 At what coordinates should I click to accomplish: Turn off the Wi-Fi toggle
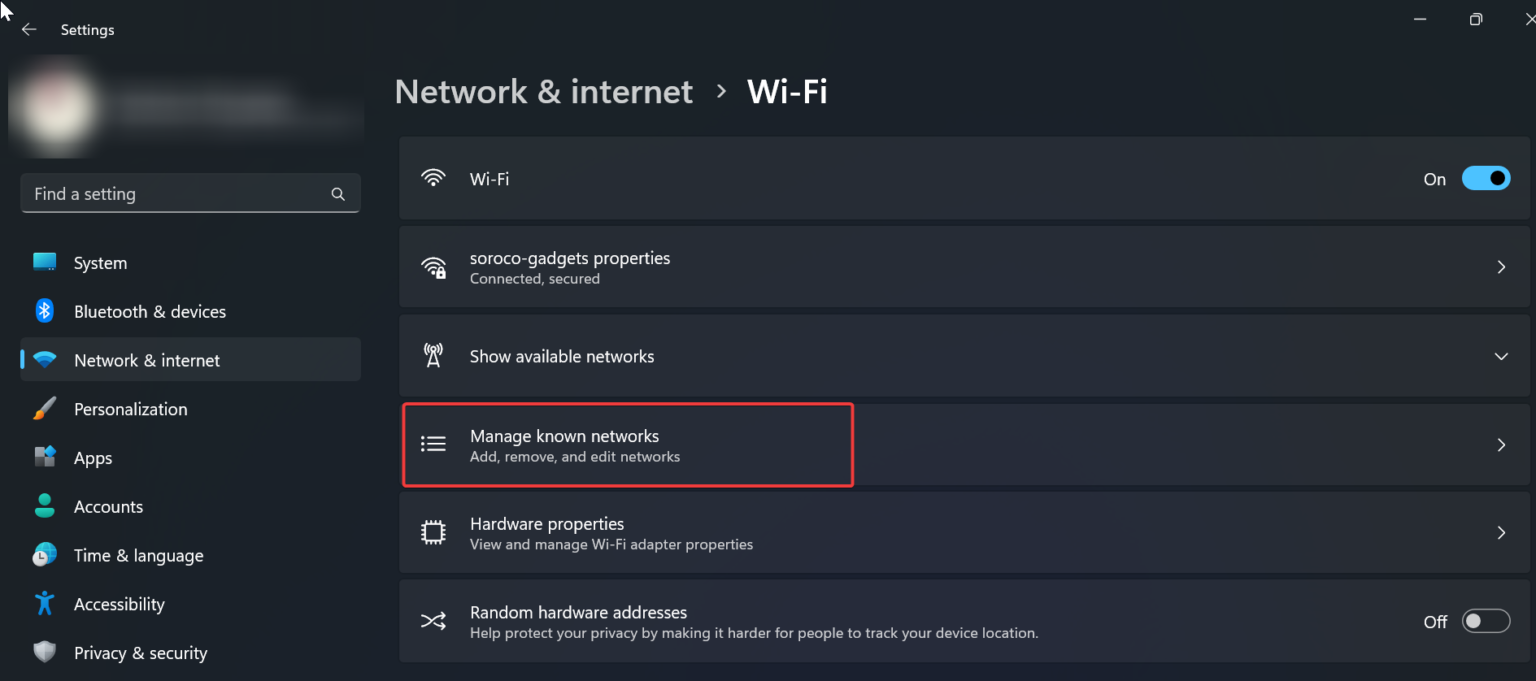[1485, 179]
